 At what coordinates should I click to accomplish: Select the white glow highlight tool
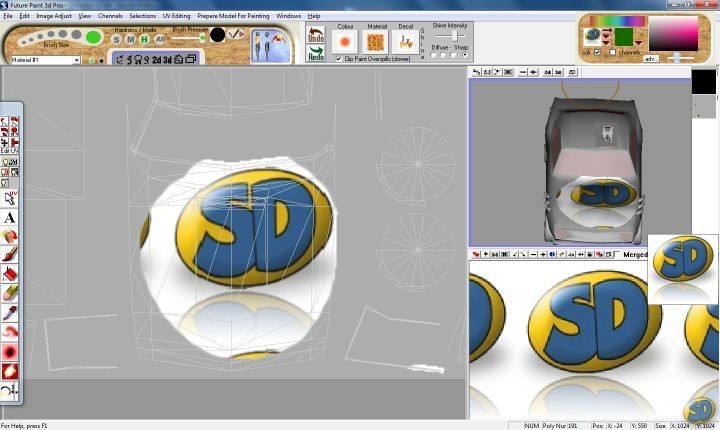[x=10, y=371]
